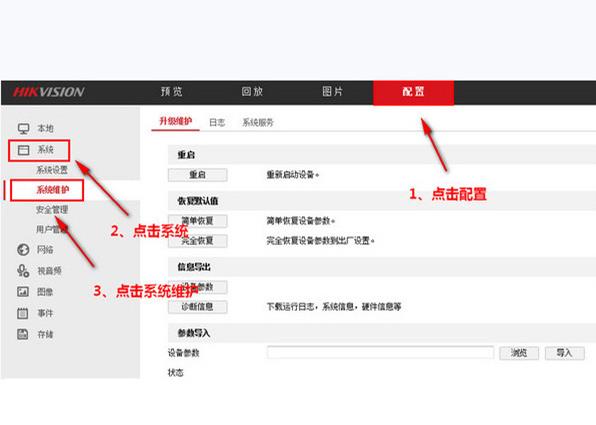The width and height of the screenshot is (596, 425).
Task: Click the 事件 calendar icon
Action: (23, 313)
